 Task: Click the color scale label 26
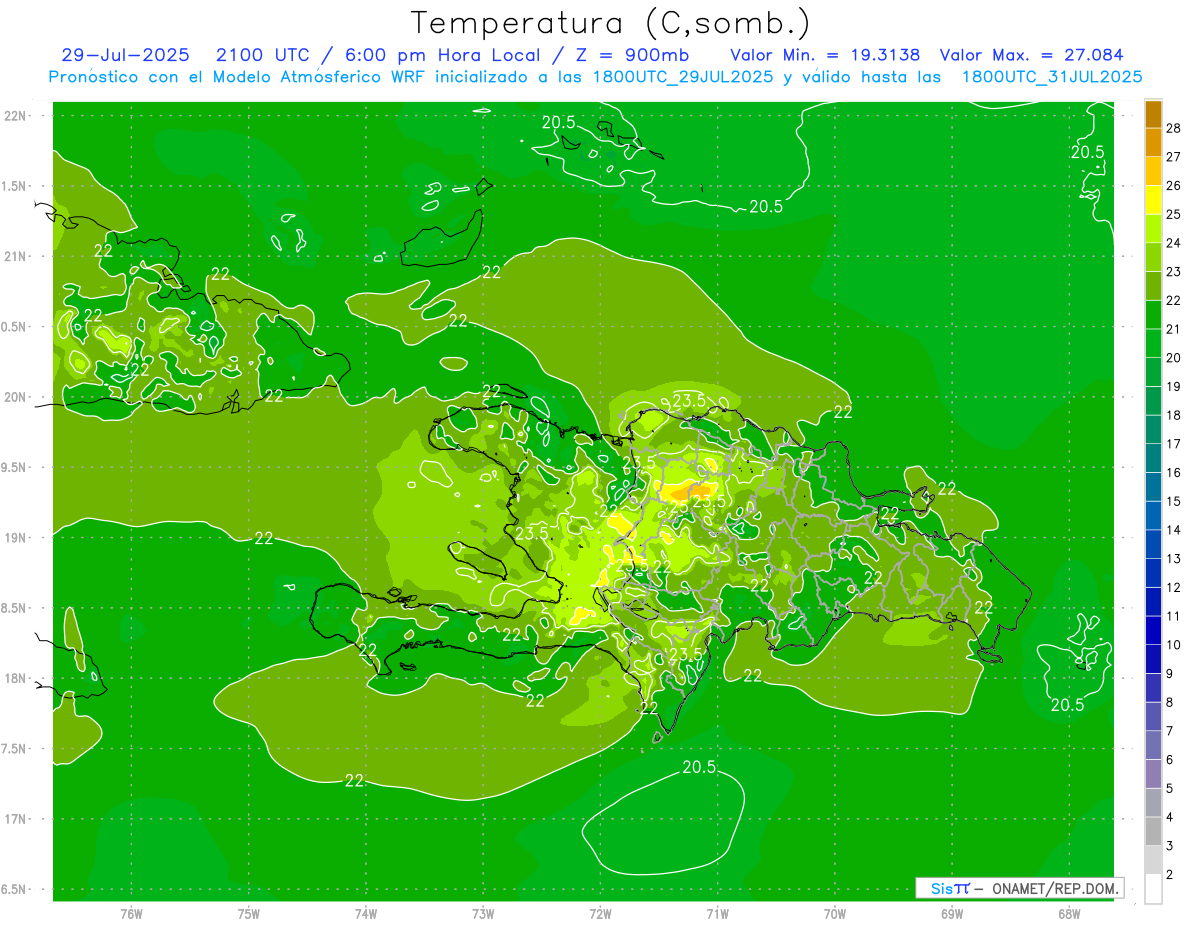[x=1174, y=185]
